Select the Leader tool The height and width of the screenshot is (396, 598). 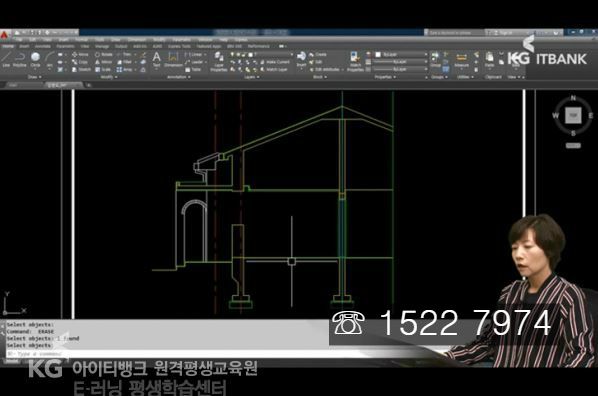coord(195,62)
